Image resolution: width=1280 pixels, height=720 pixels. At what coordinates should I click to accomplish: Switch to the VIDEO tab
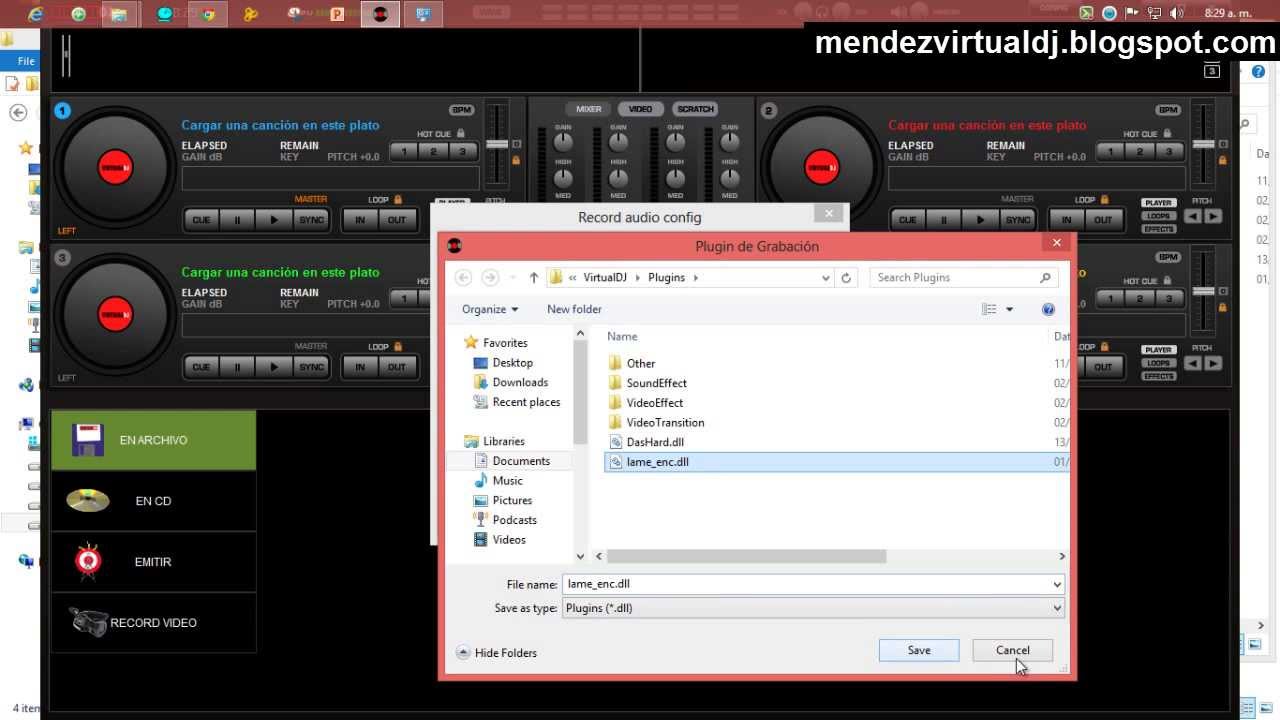tap(640, 109)
